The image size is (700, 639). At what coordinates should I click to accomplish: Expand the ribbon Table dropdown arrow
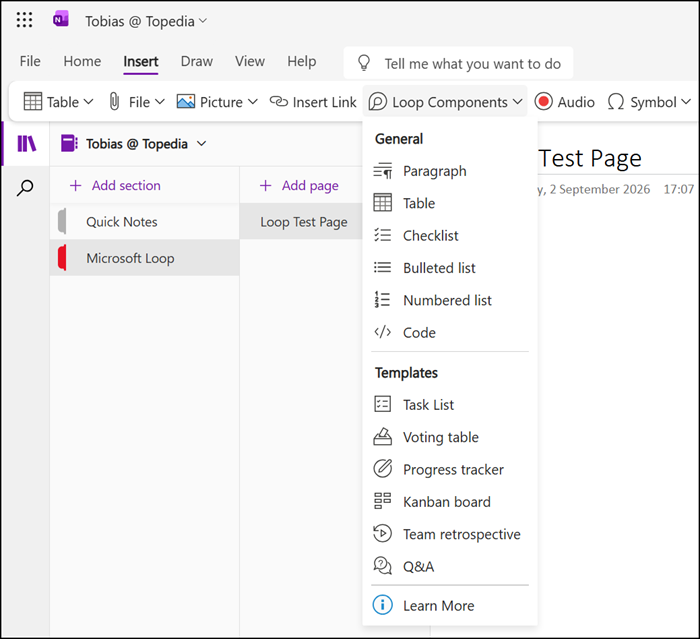pos(88,101)
